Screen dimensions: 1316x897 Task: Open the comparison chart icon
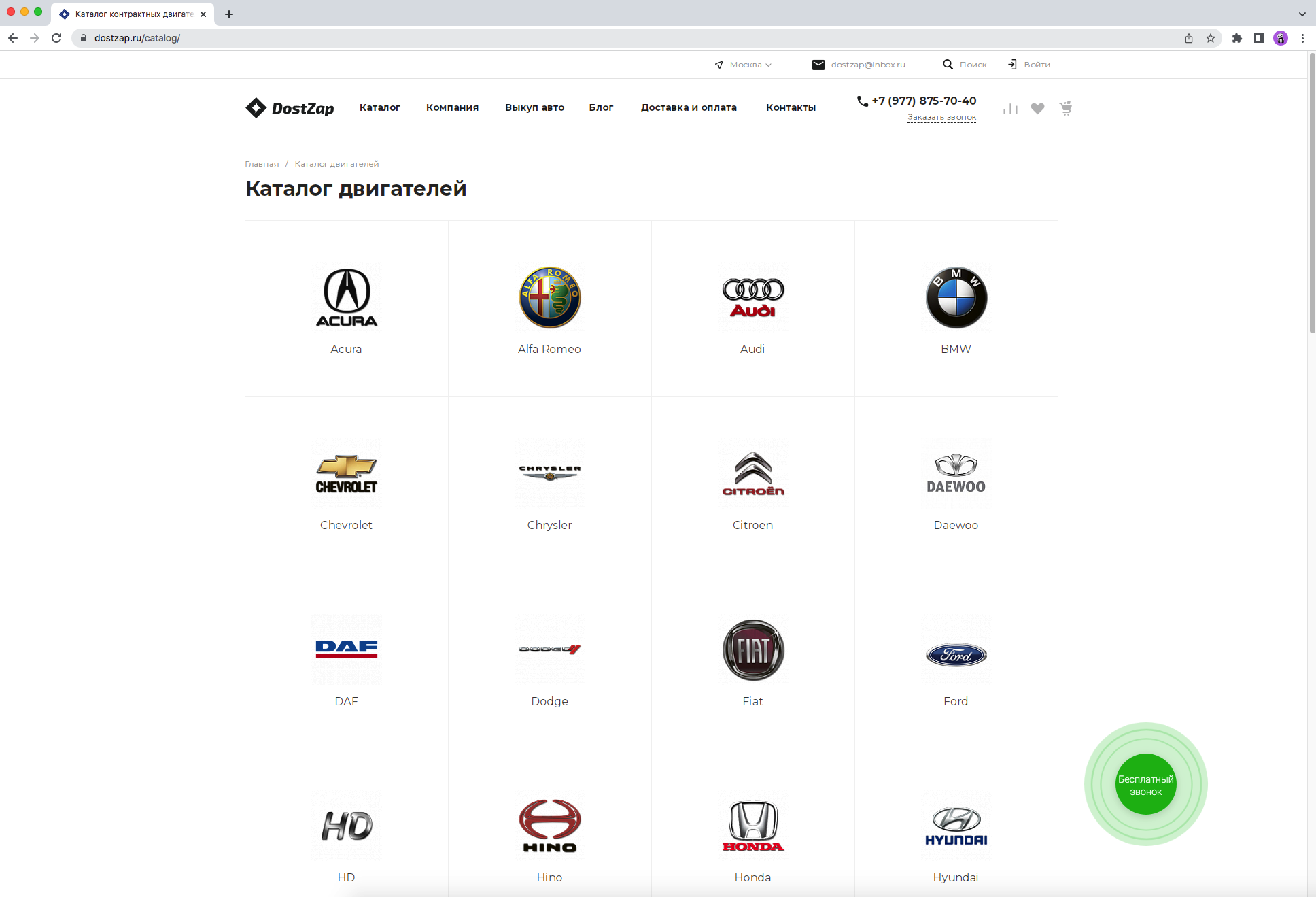[1010, 108]
